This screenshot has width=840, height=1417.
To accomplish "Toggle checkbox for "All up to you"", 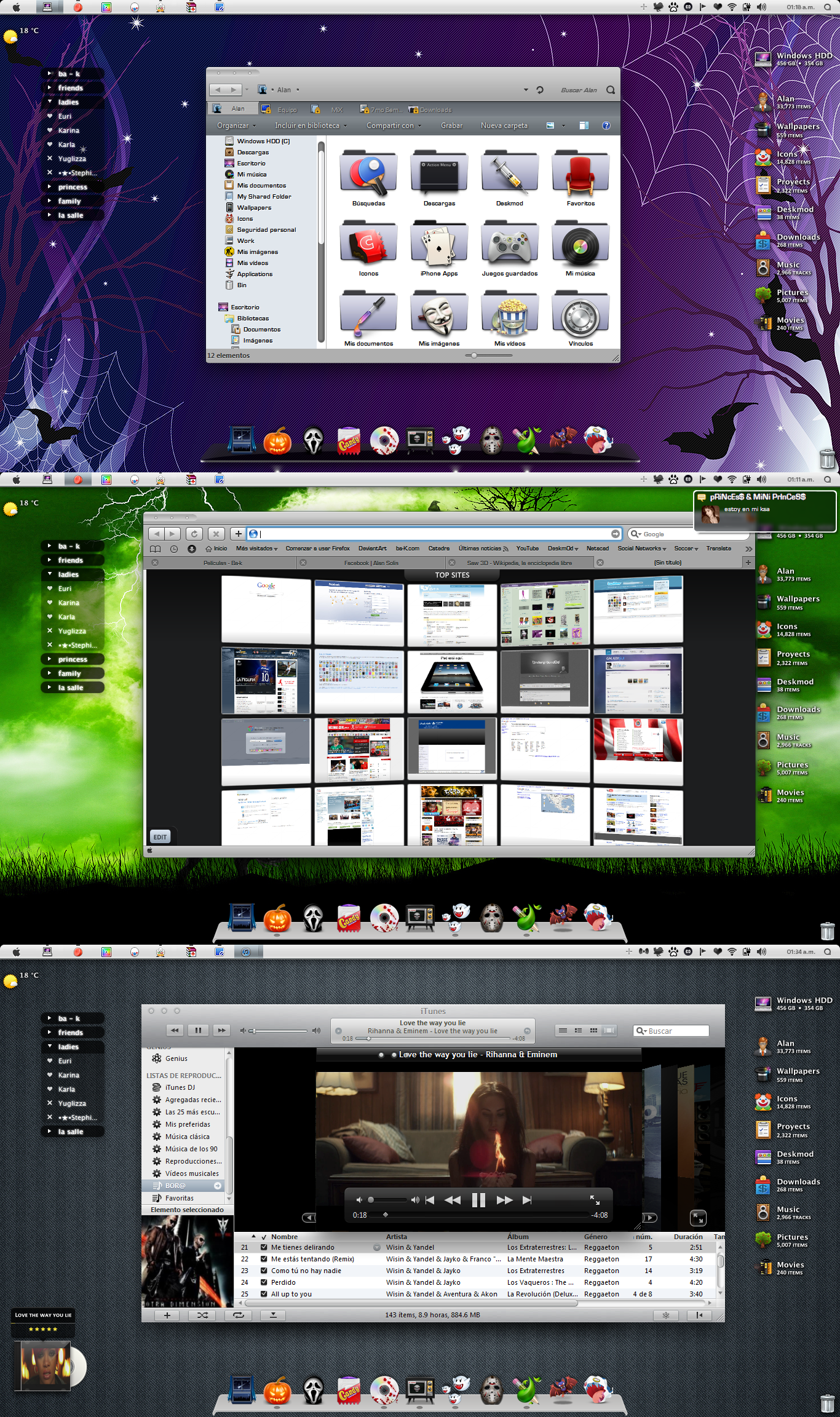I will (264, 1294).
